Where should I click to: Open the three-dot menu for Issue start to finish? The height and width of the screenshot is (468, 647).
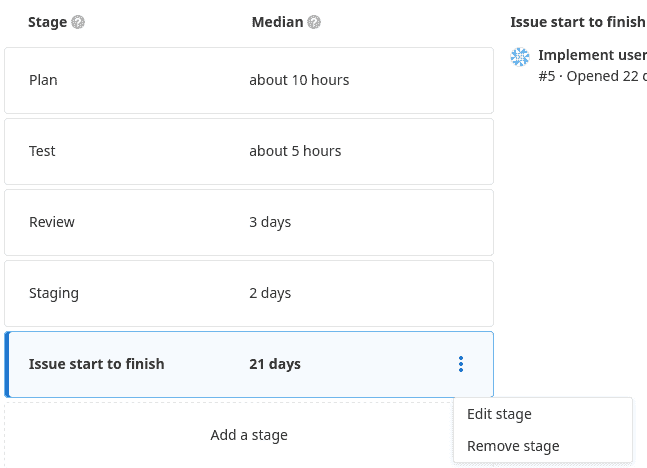pos(461,364)
